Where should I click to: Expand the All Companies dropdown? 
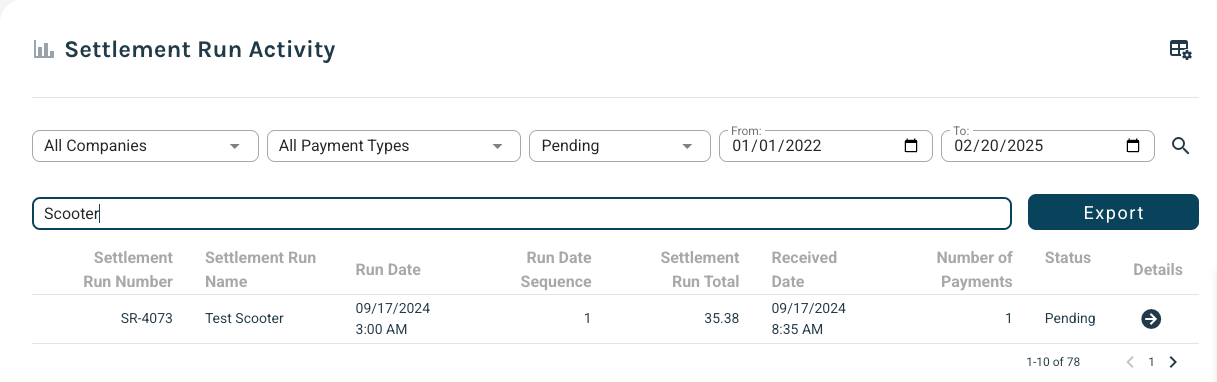[x=146, y=146]
